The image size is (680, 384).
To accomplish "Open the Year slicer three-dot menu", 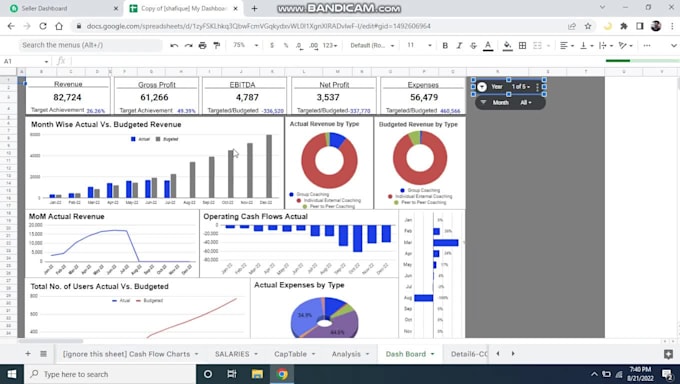I will click(x=537, y=87).
